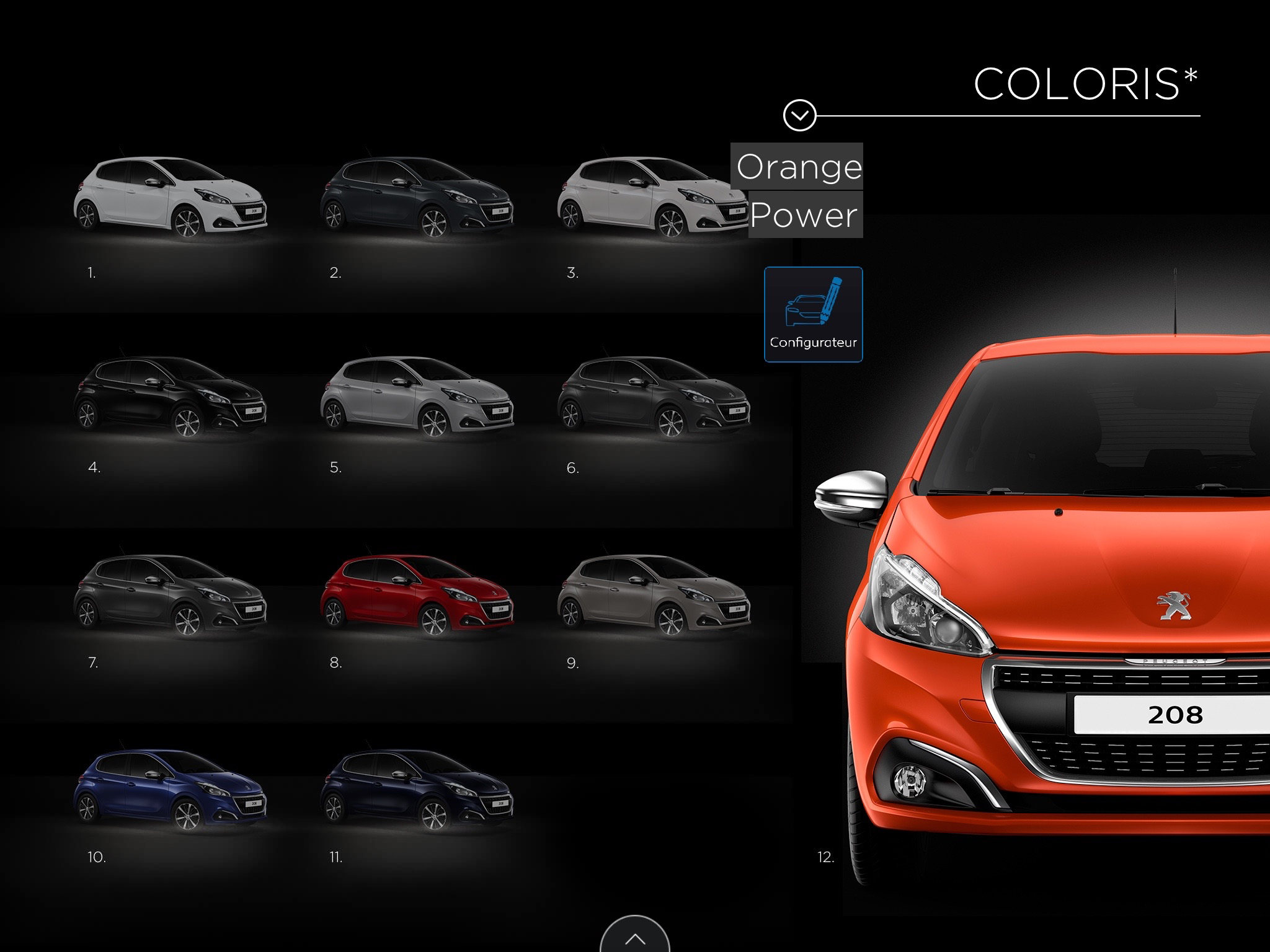Viewport: 1270px width, 952px height.
Task: Choose car color number 3 pearl white
Action: 654,197
